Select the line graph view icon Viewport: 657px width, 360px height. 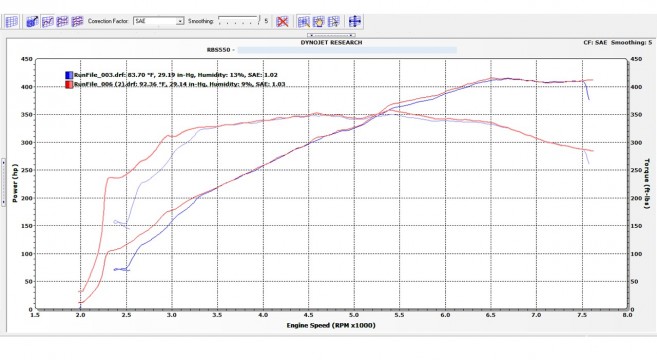click(x=47, y=21)
